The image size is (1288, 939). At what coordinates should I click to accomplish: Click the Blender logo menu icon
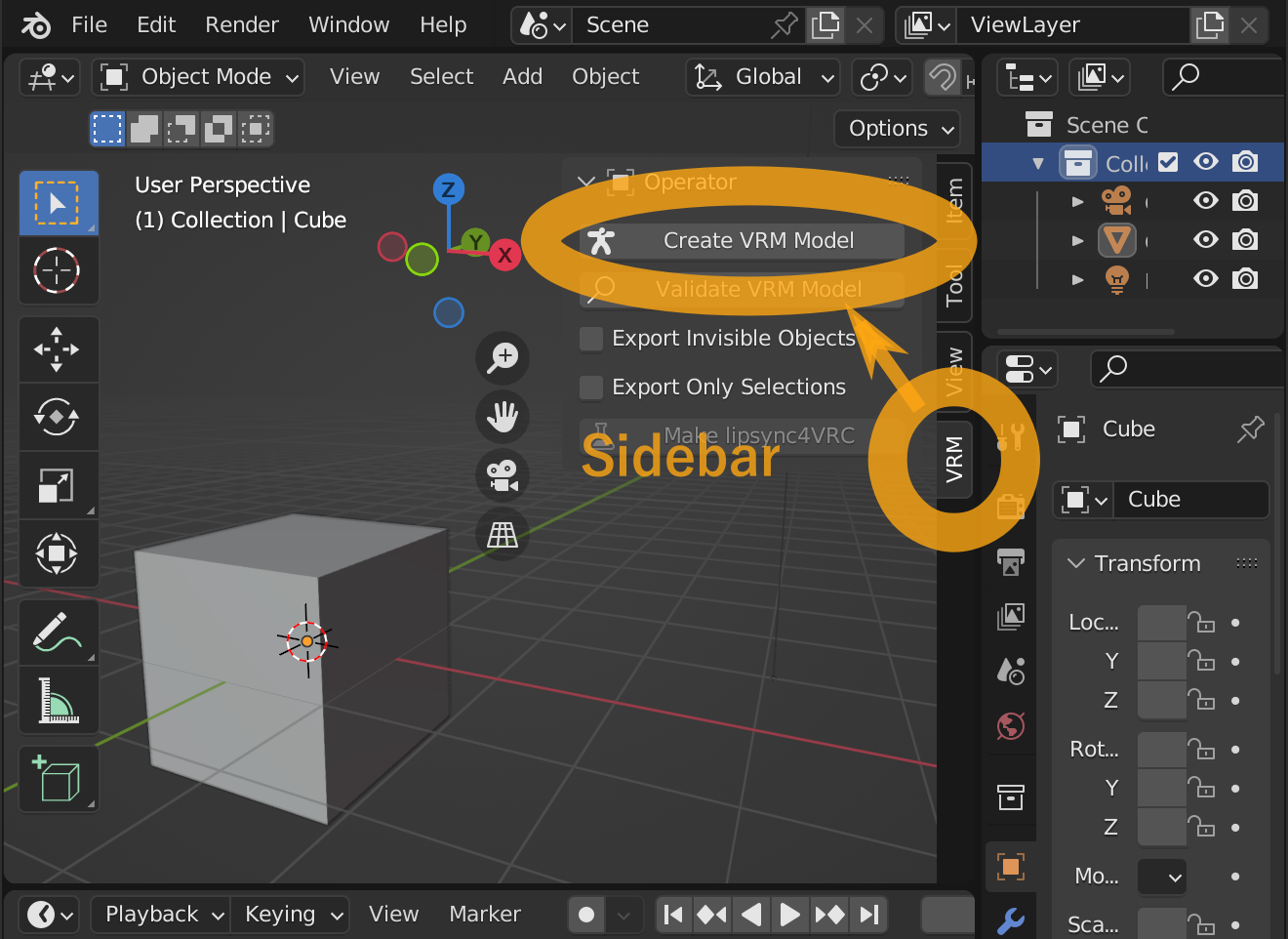36,25
